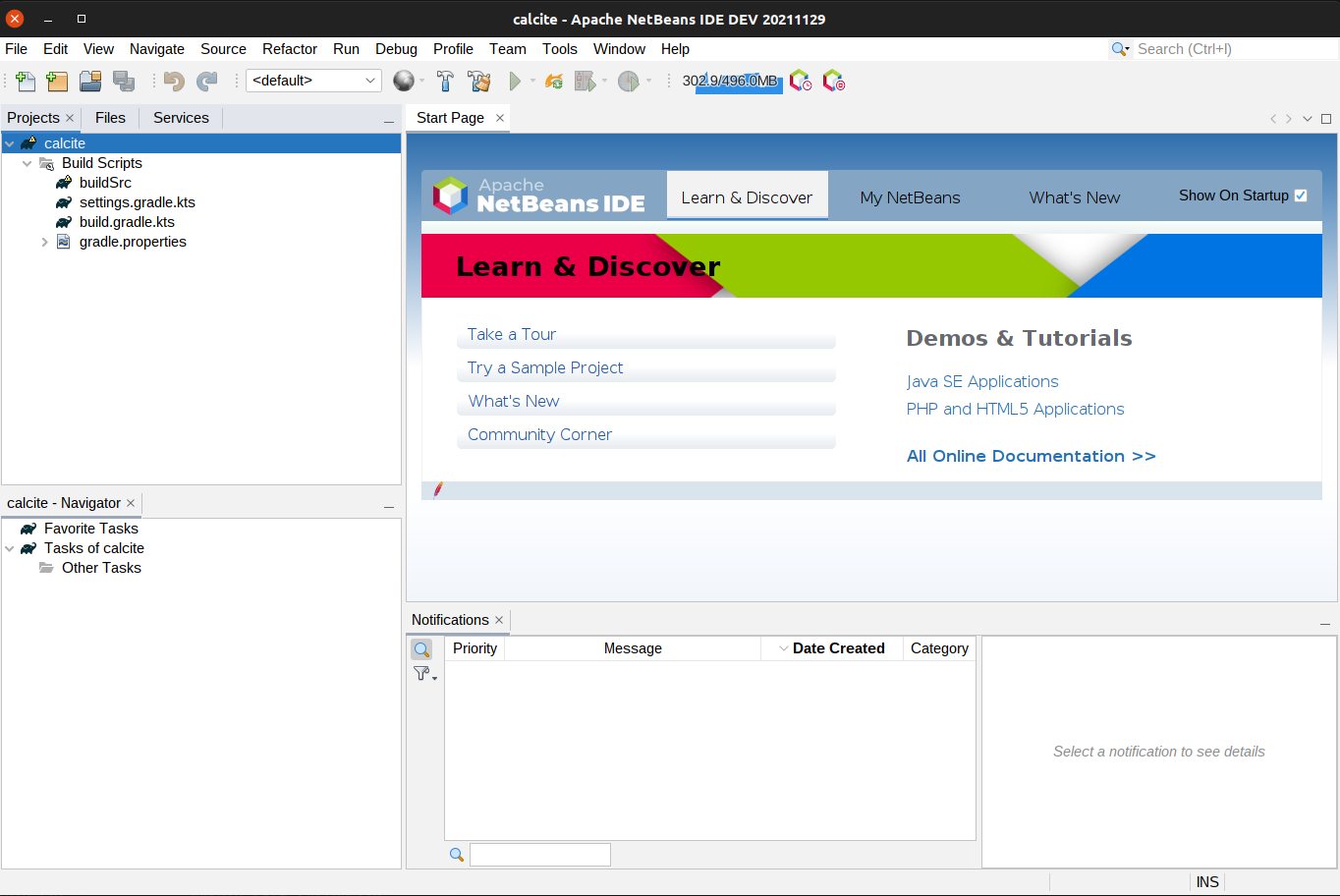Open Try a Sample Project link

545,367
